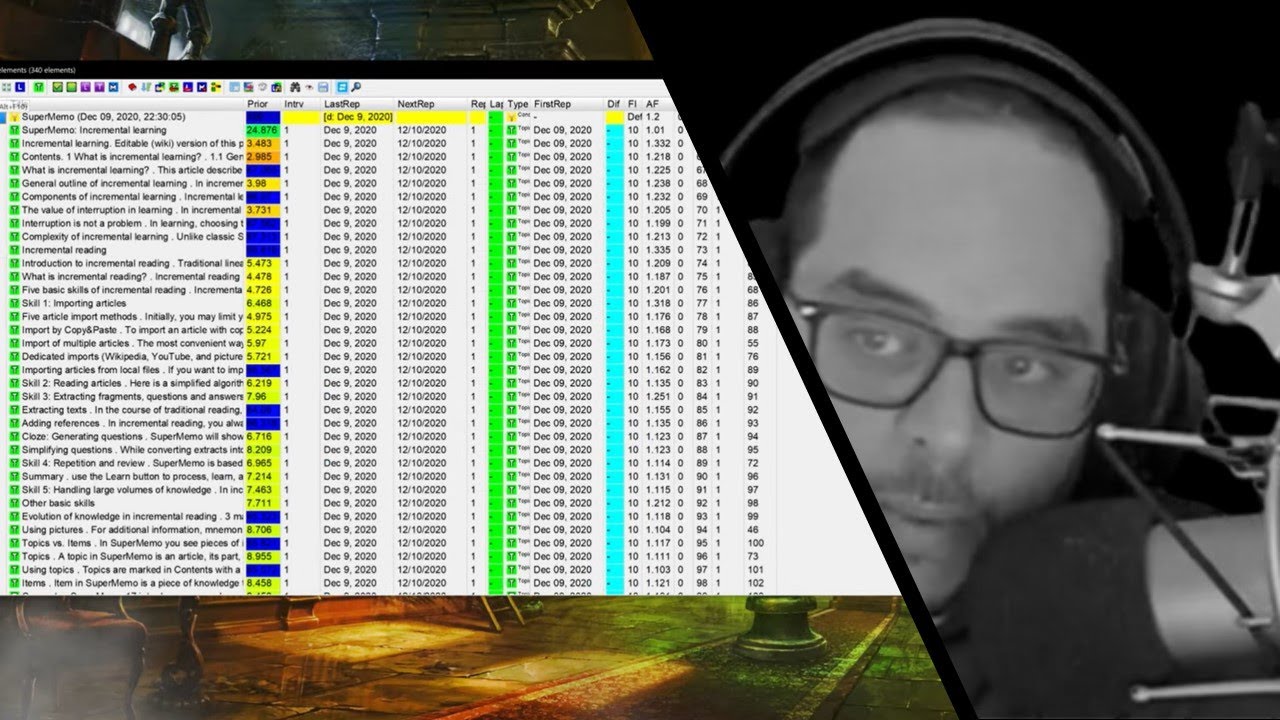Click the up-down sort arrows toolbar icon
The width and height of the screenshot is (1280, 720).
point(145,88)
